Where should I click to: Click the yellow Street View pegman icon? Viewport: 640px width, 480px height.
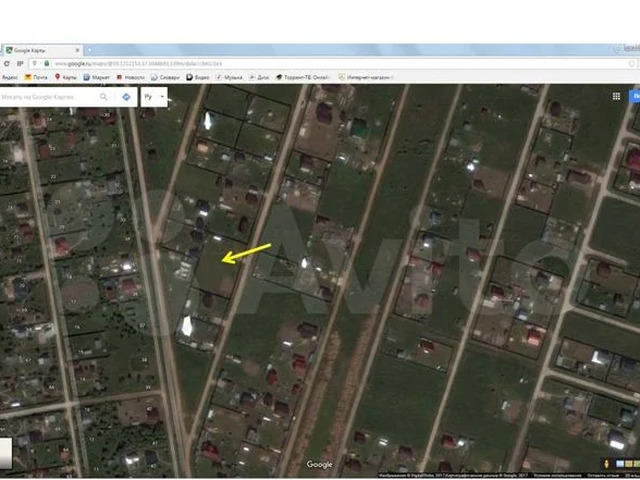607,464
